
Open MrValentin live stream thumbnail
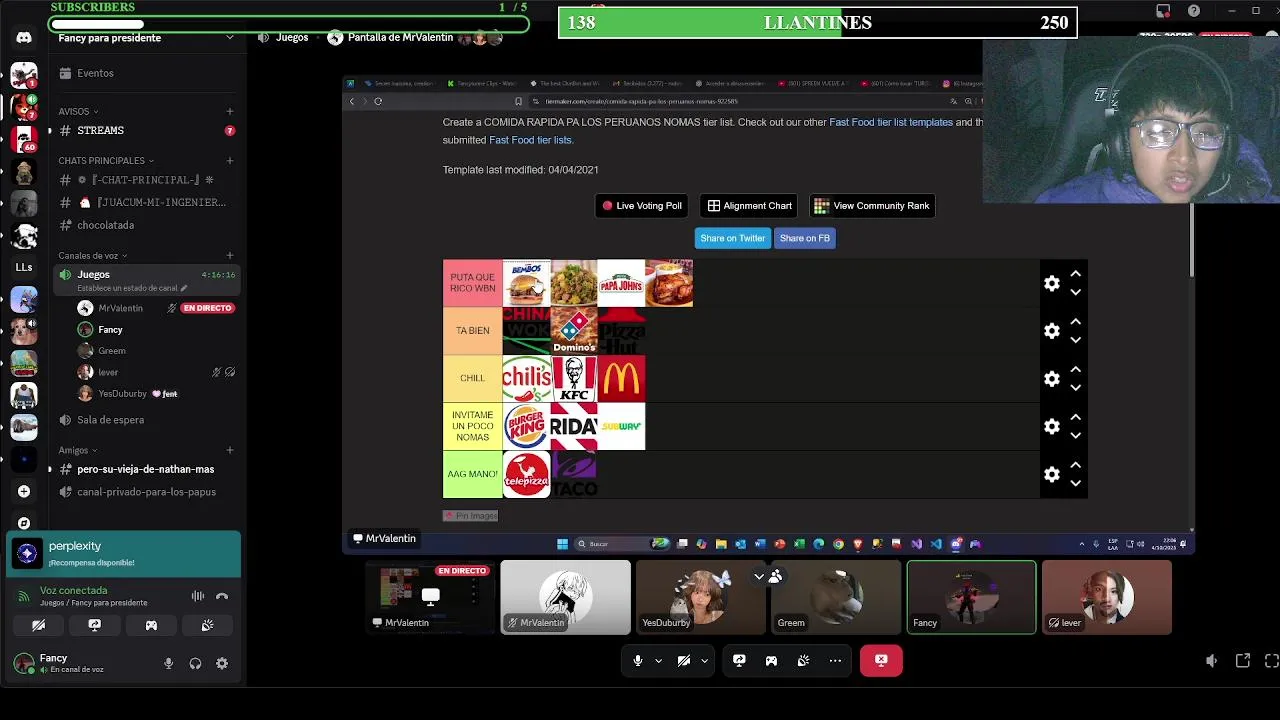pos(430,597)
